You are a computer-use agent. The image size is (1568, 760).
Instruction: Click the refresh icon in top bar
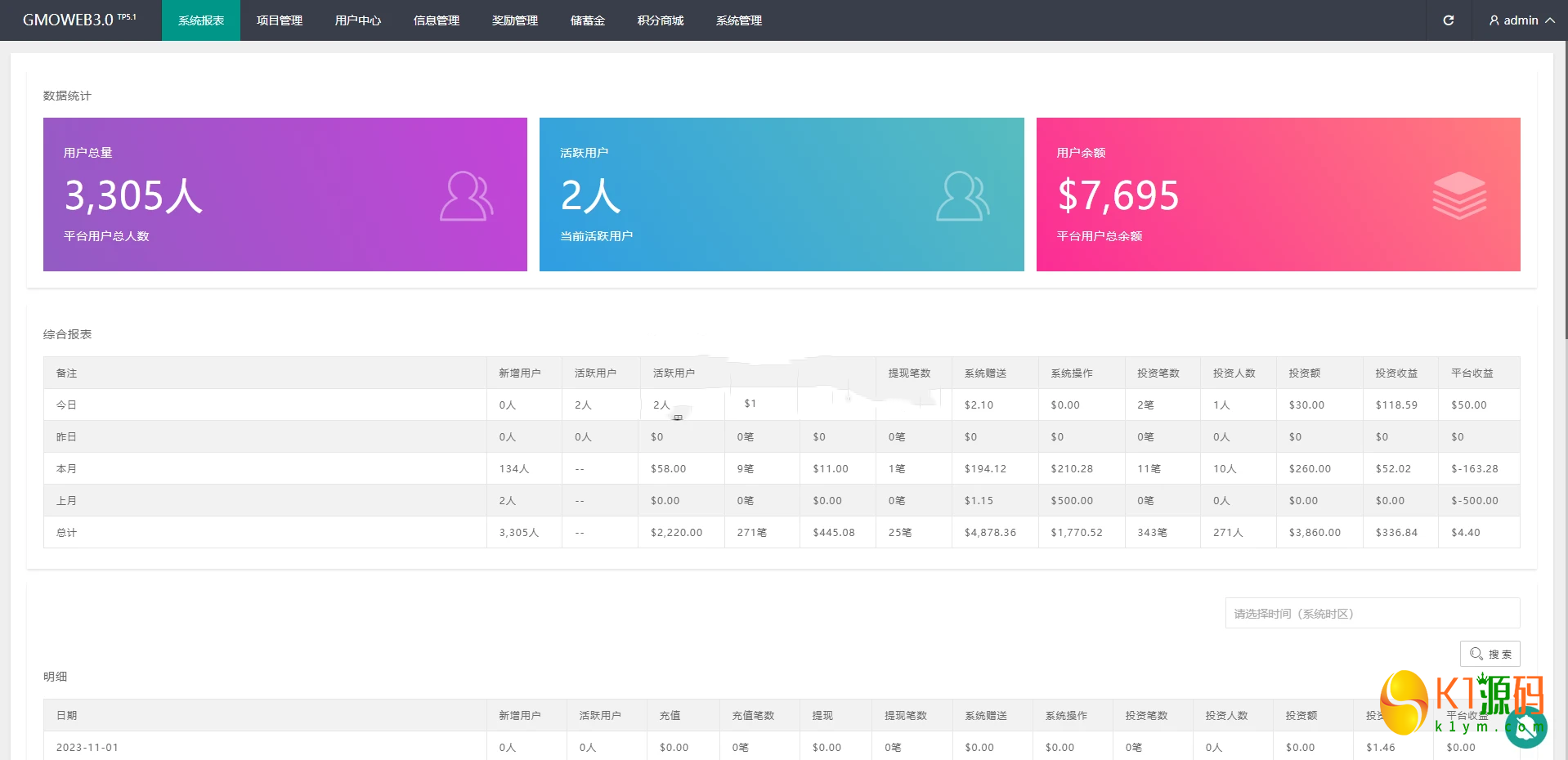coord(1448,20)
